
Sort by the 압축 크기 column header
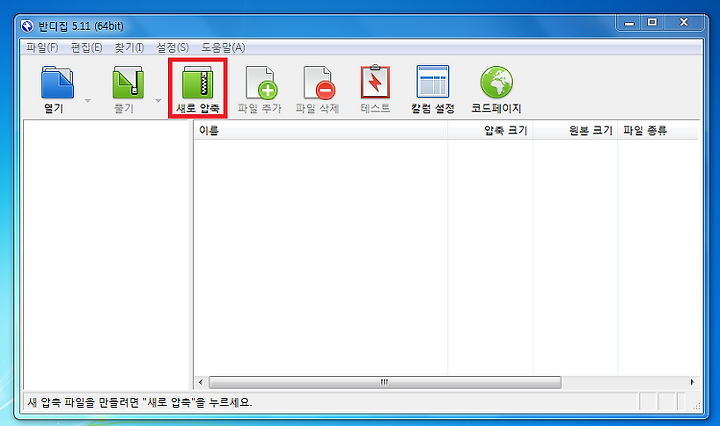click(490, 130)
